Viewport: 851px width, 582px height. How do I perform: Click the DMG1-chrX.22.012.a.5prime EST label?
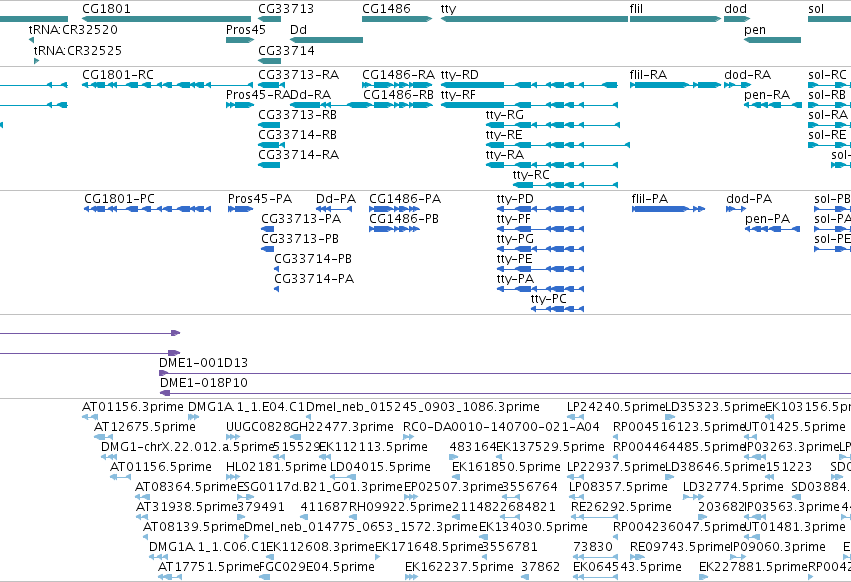tap(187, 447)
